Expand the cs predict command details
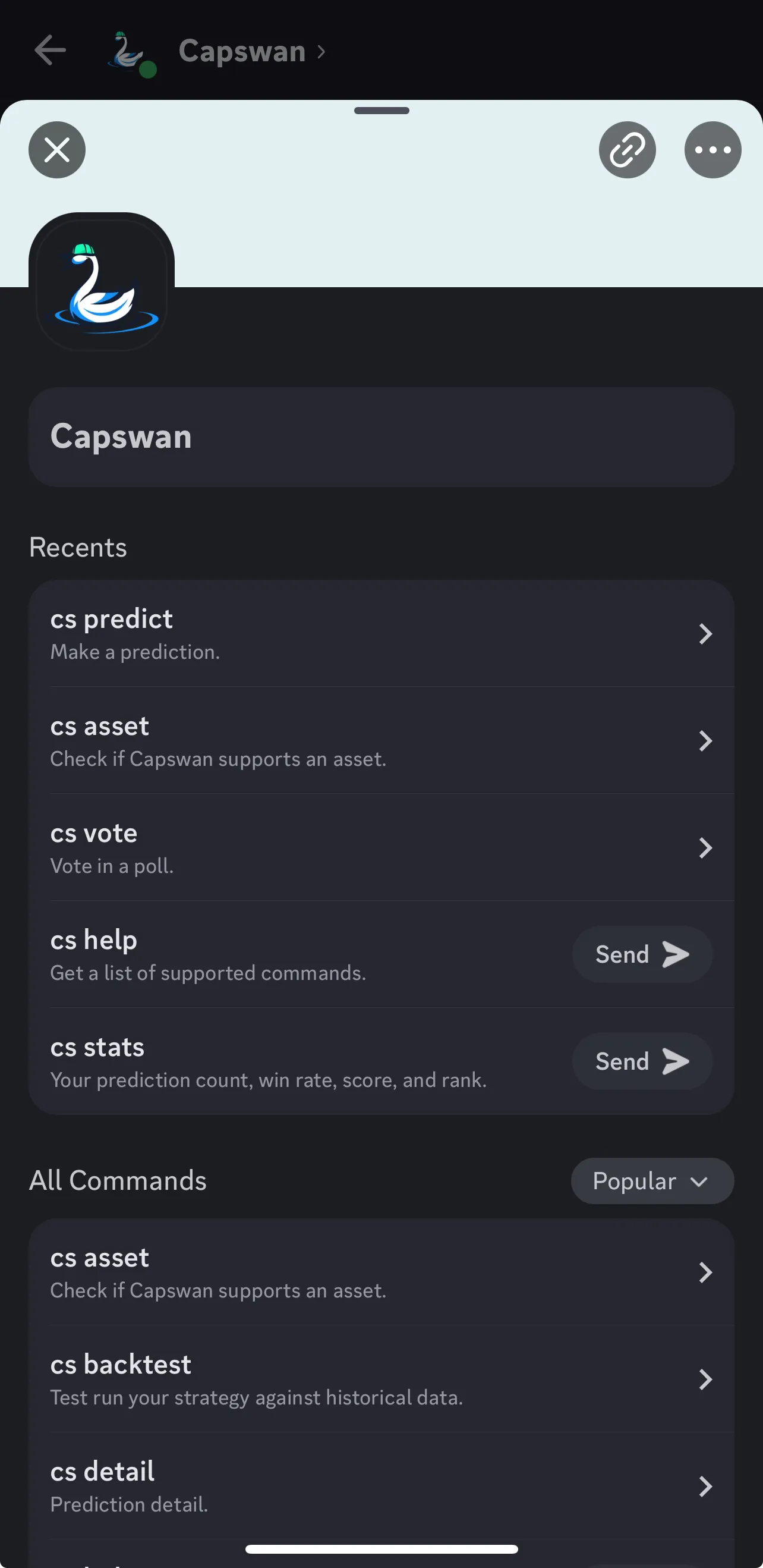 click(706, 634)
